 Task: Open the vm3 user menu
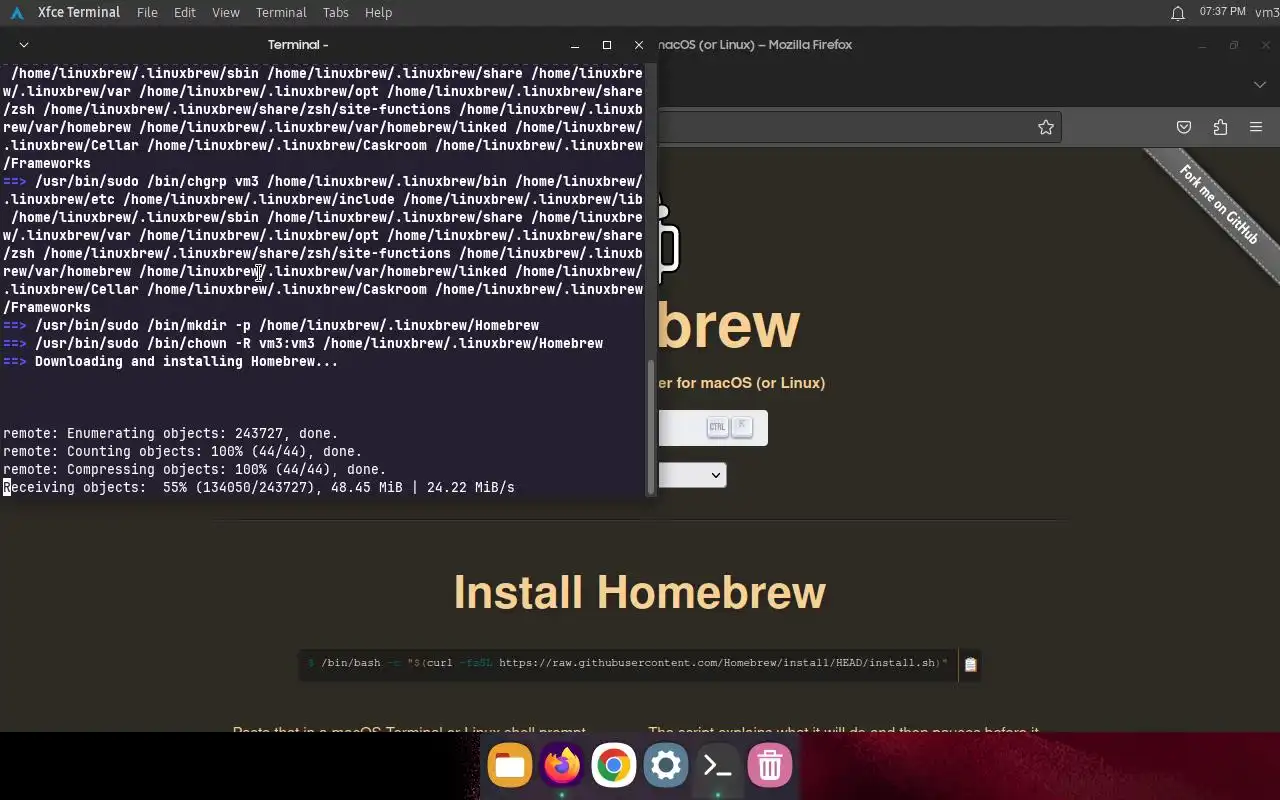point(1267,12)
